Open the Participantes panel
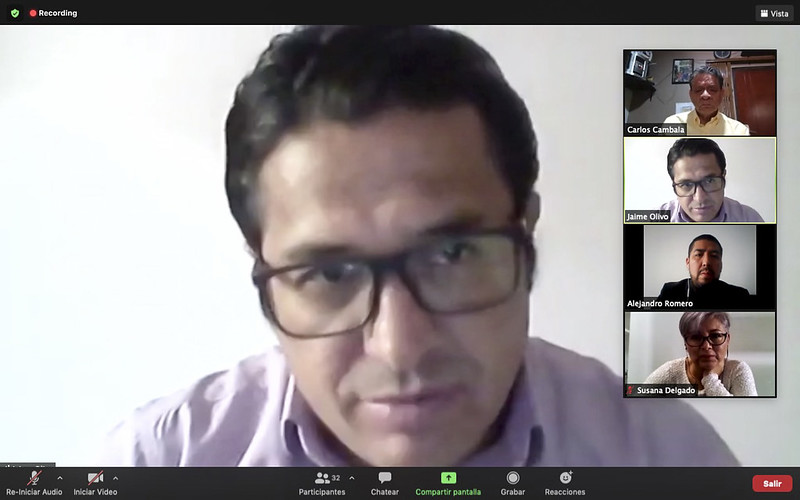 click(322, 483)
